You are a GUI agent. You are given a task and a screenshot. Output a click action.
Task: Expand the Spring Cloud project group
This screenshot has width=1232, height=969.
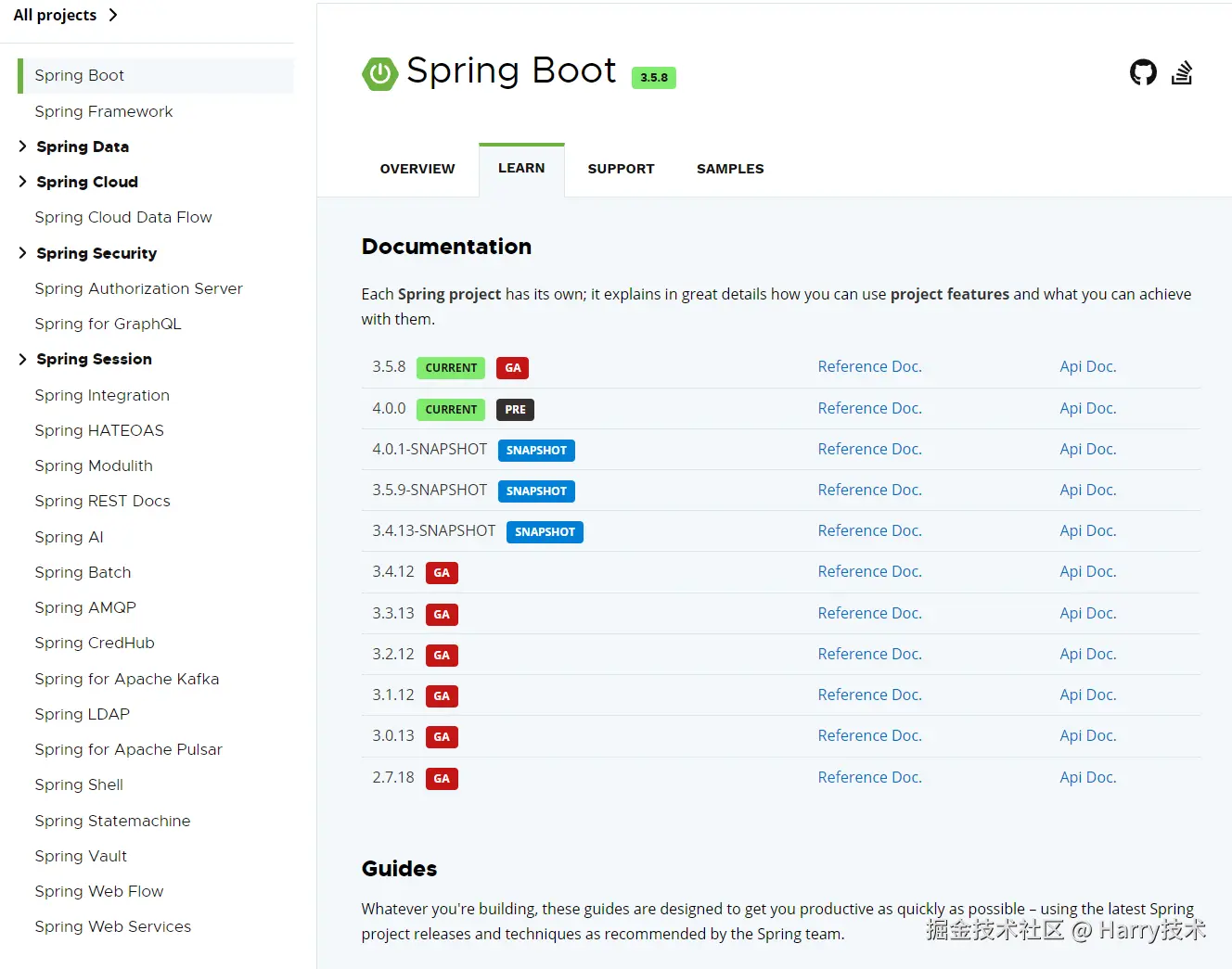(23, 182)
